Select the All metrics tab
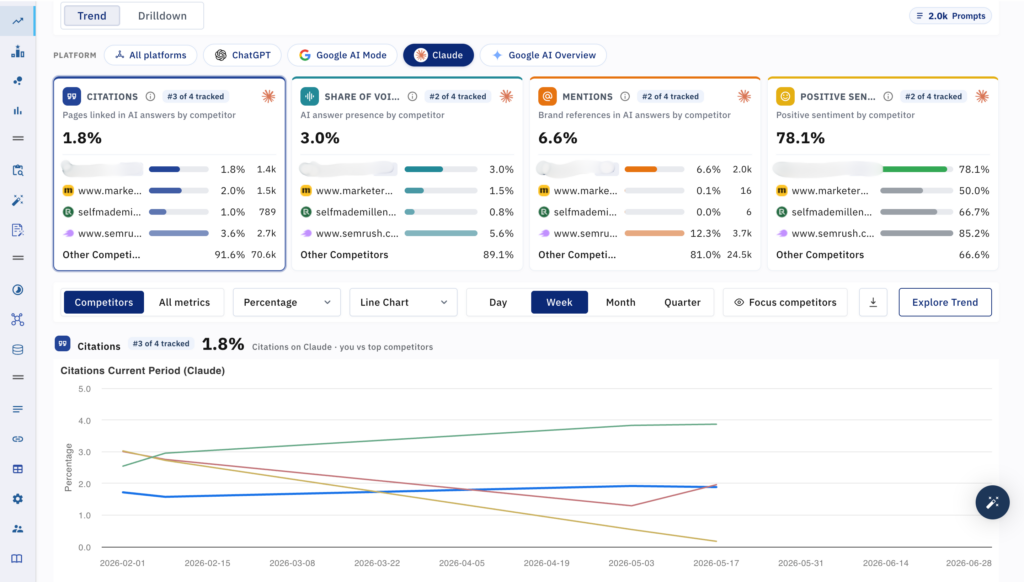 [x=184, y=302]
